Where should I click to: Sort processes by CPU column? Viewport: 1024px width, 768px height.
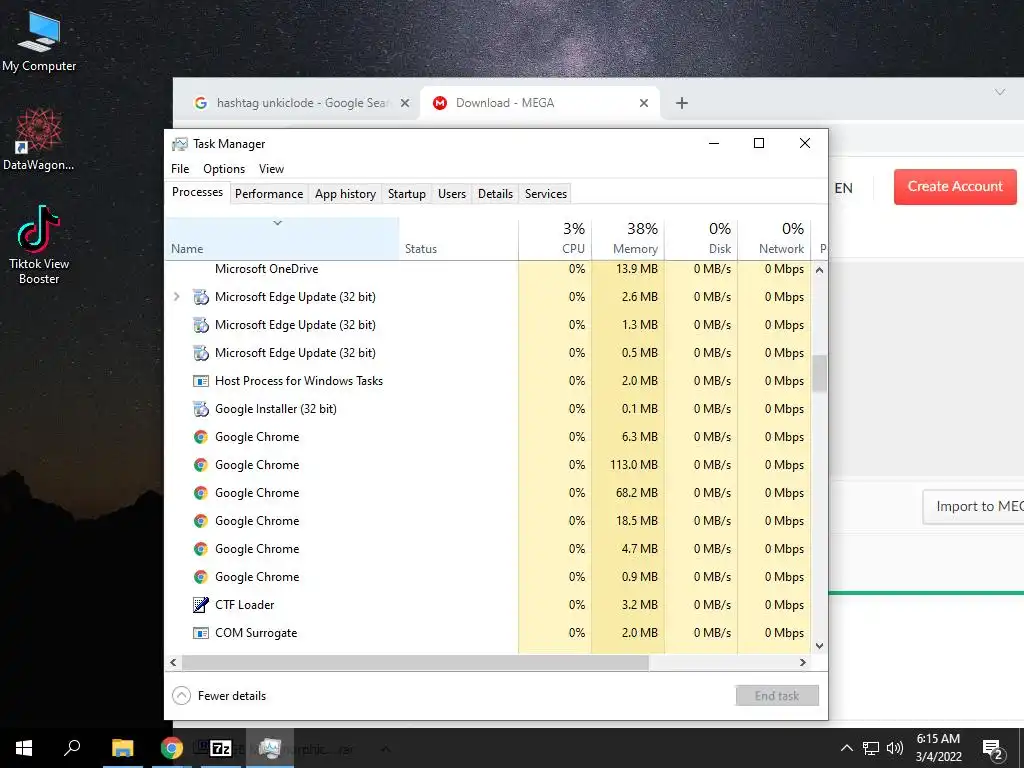coord(555,238)
